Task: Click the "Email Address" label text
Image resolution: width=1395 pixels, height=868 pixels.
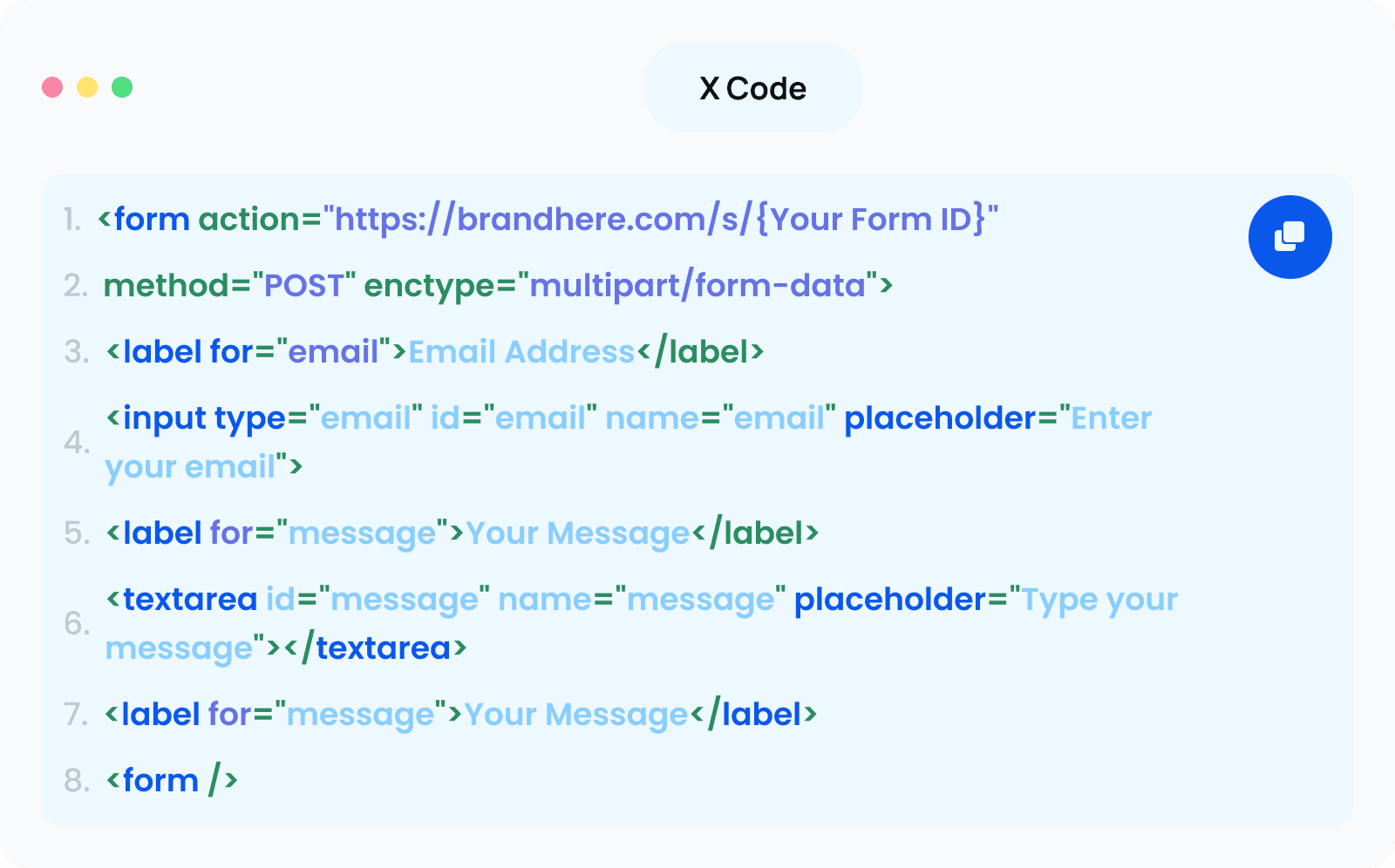Action: 521,352
